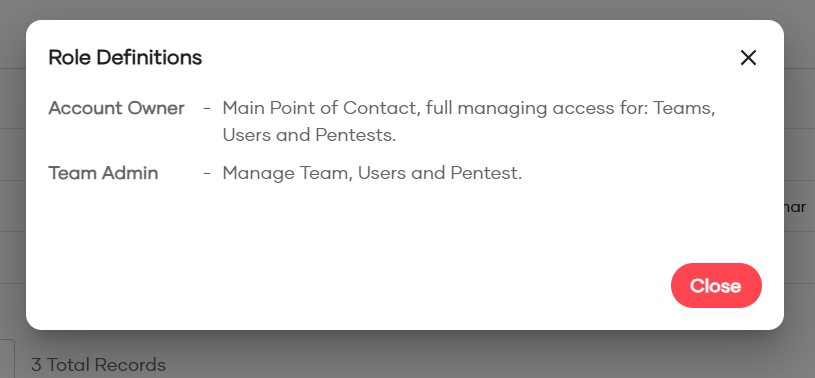Click the dash separator after Team Admin
815x378 pixels.
[207, 174]
